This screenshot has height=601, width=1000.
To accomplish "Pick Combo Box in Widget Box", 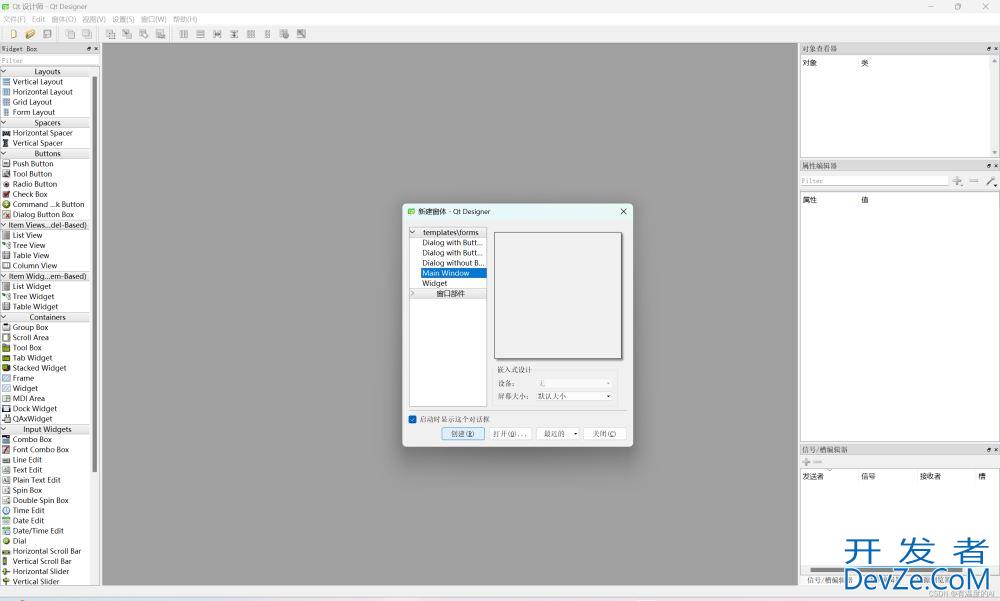I will coord(32,440).
